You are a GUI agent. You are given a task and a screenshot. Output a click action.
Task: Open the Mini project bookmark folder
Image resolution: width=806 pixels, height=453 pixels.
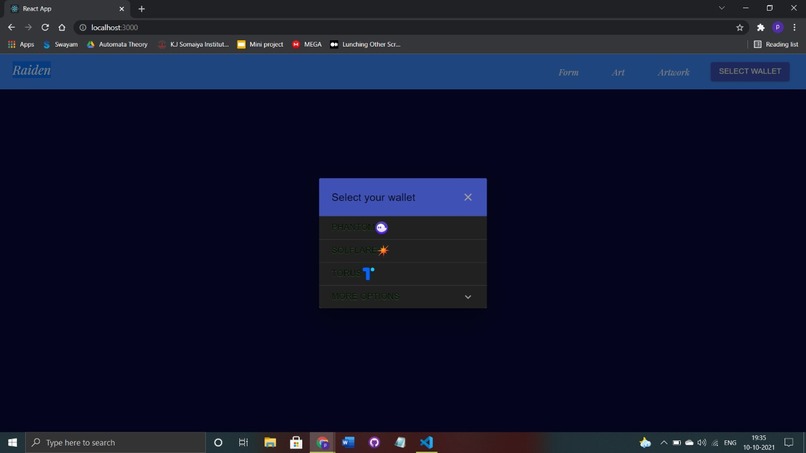[x=260, y=45]
